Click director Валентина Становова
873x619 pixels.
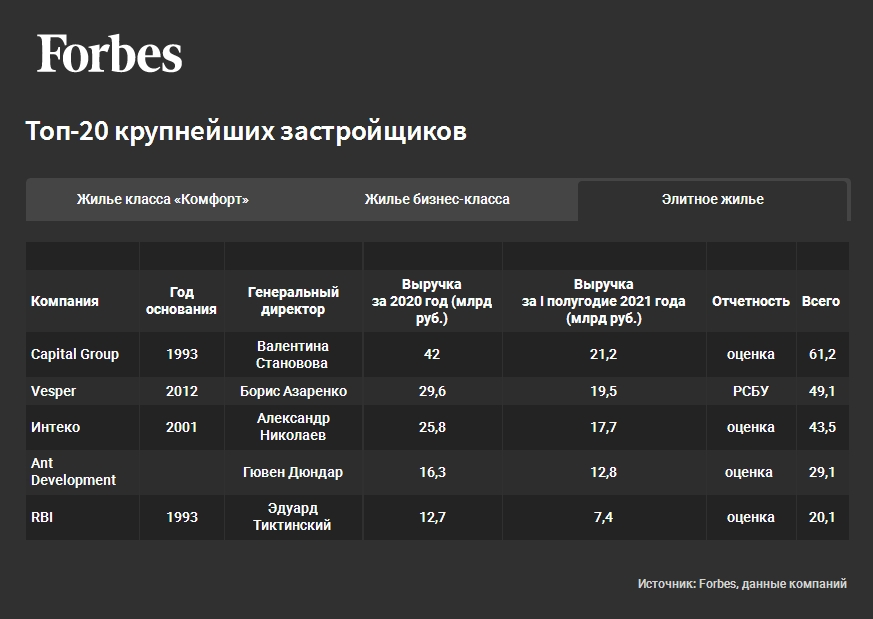tap(293, 355)
